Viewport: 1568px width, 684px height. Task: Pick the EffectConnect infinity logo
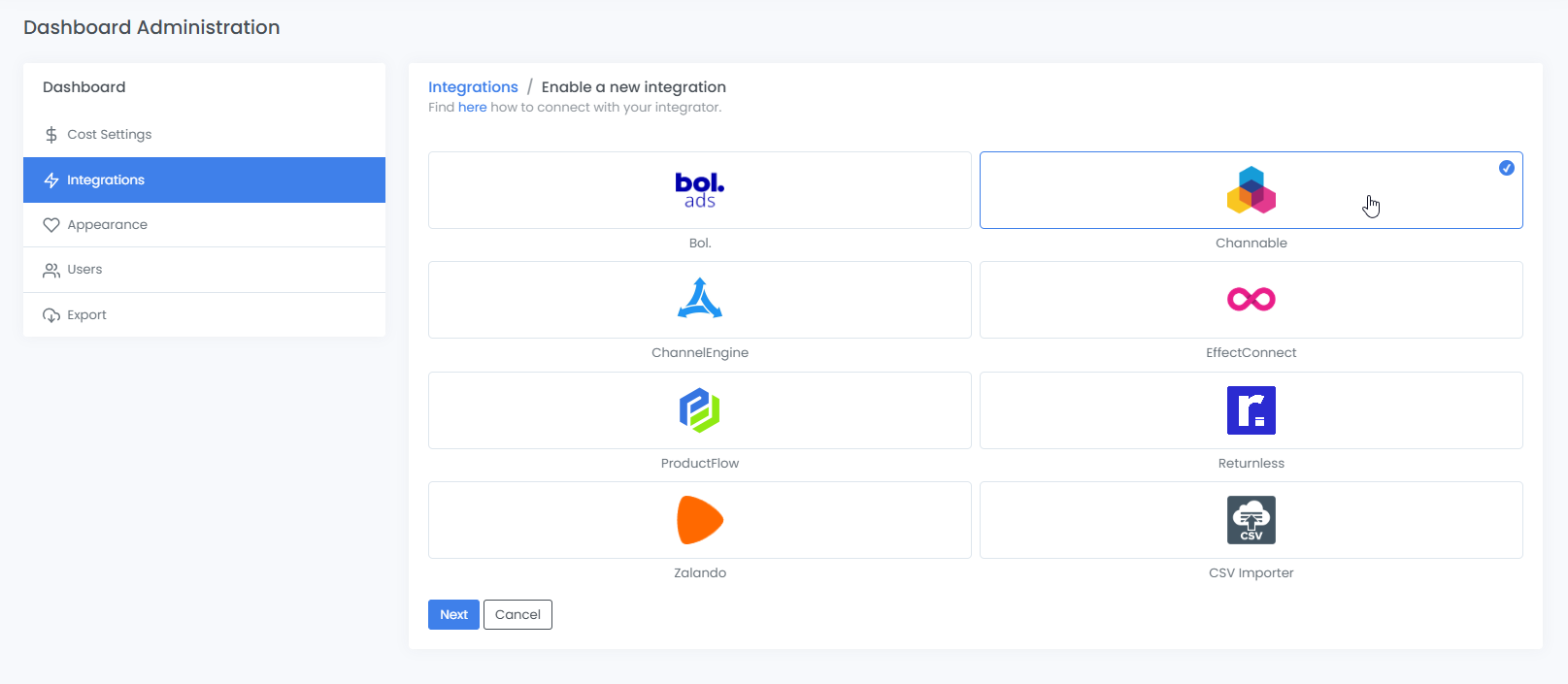(x=1251, y=299)
